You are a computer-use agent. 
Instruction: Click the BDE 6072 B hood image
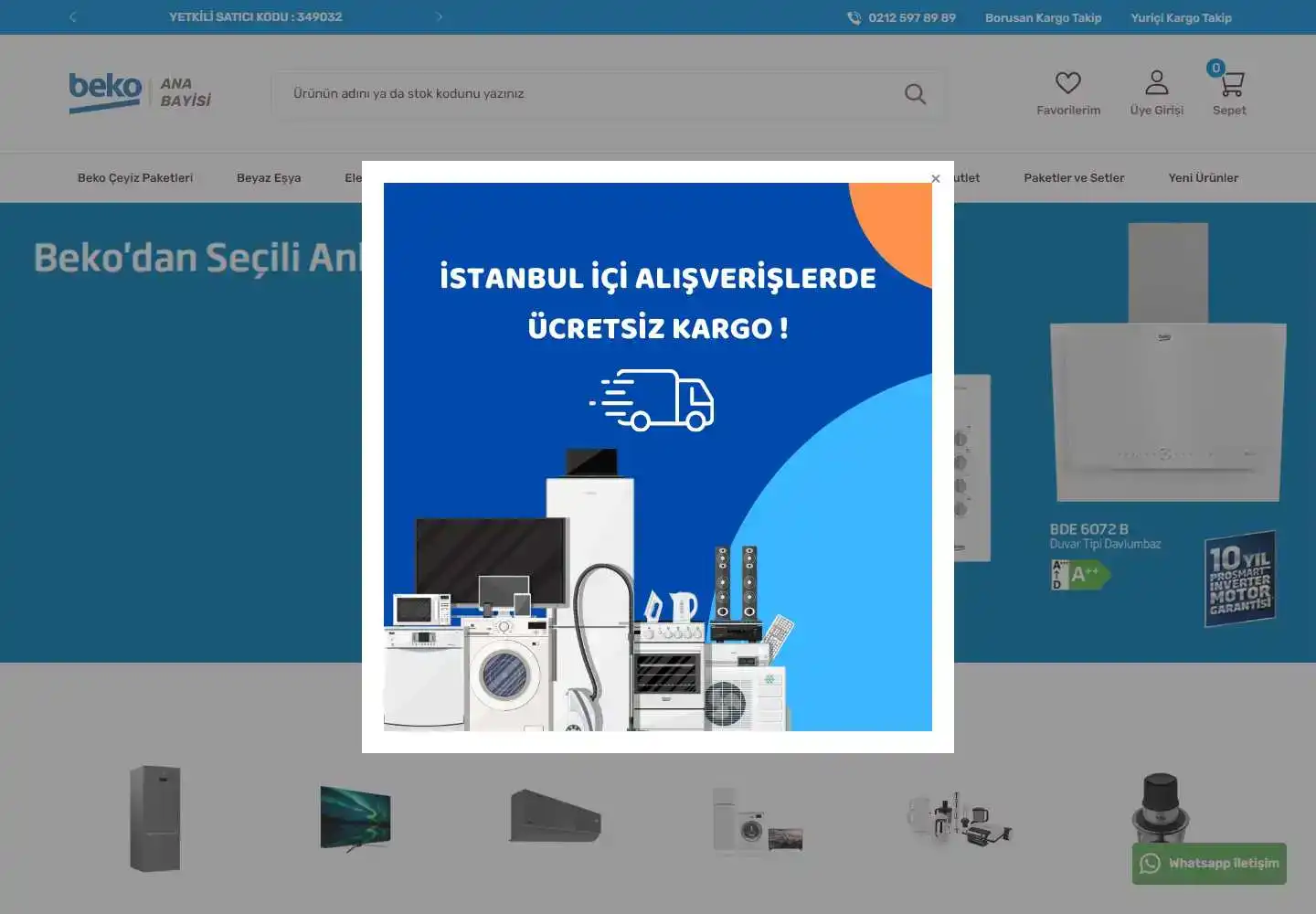coord(1168,364)
